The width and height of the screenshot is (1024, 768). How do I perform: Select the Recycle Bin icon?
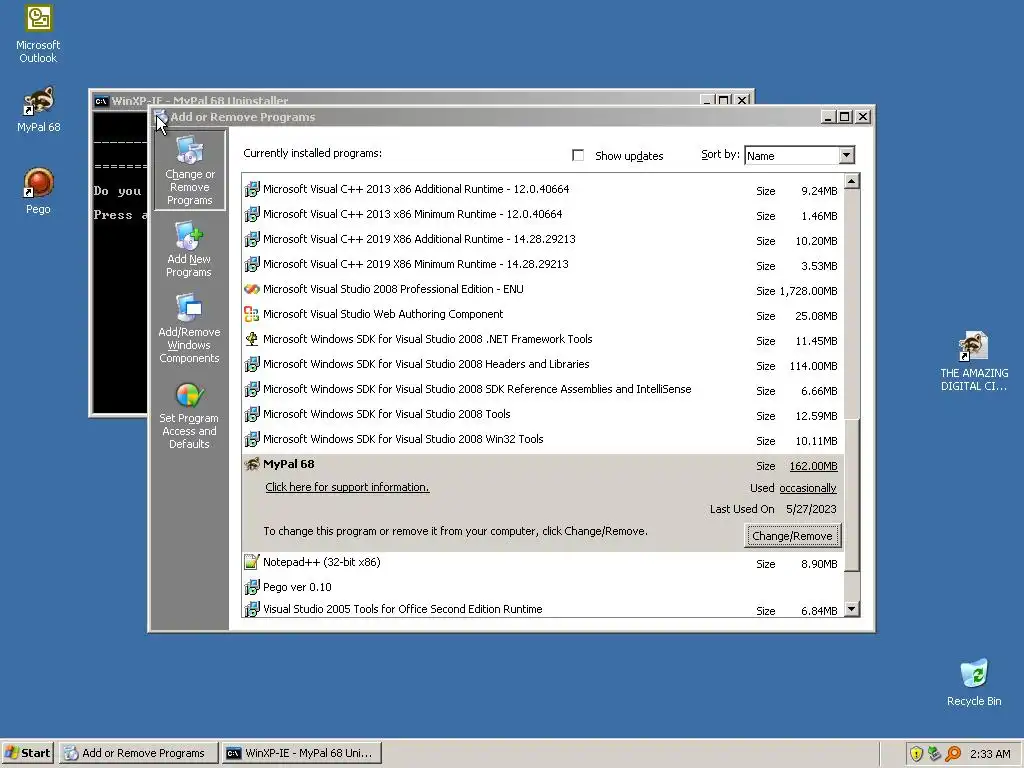[974, 682]
